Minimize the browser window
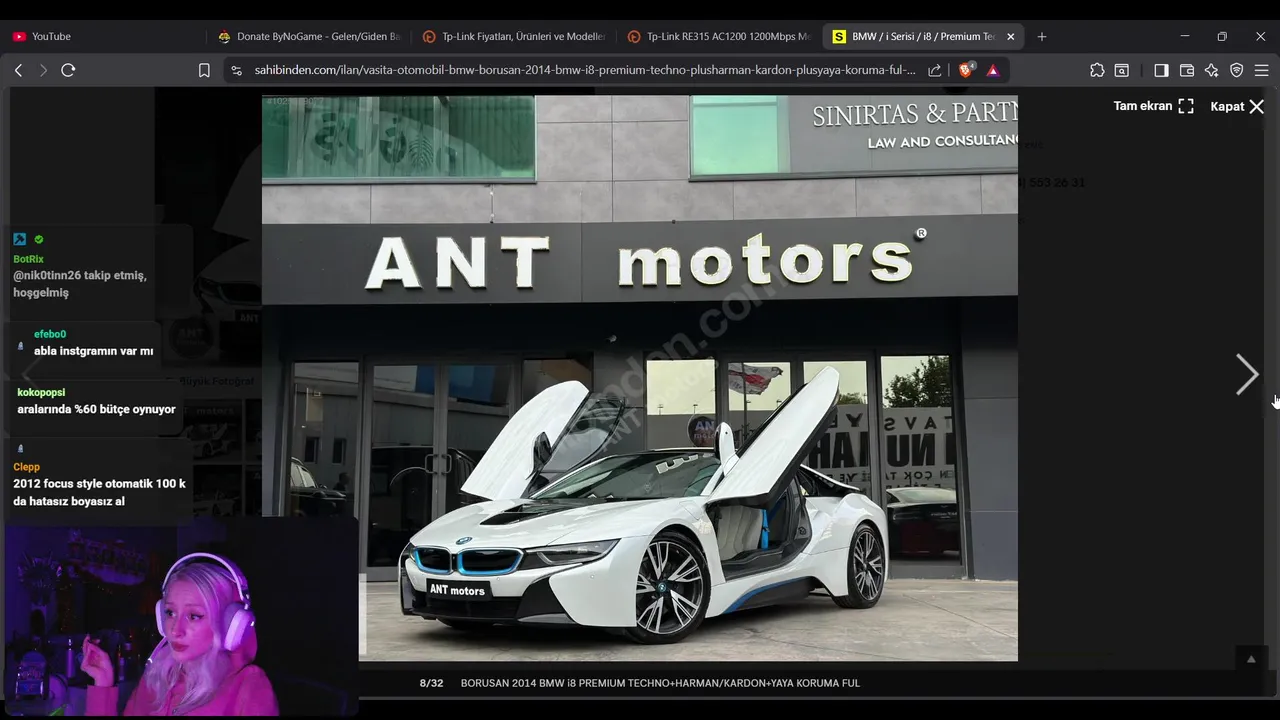The height and width of the screenshot is (720, 1280). 1185,36
